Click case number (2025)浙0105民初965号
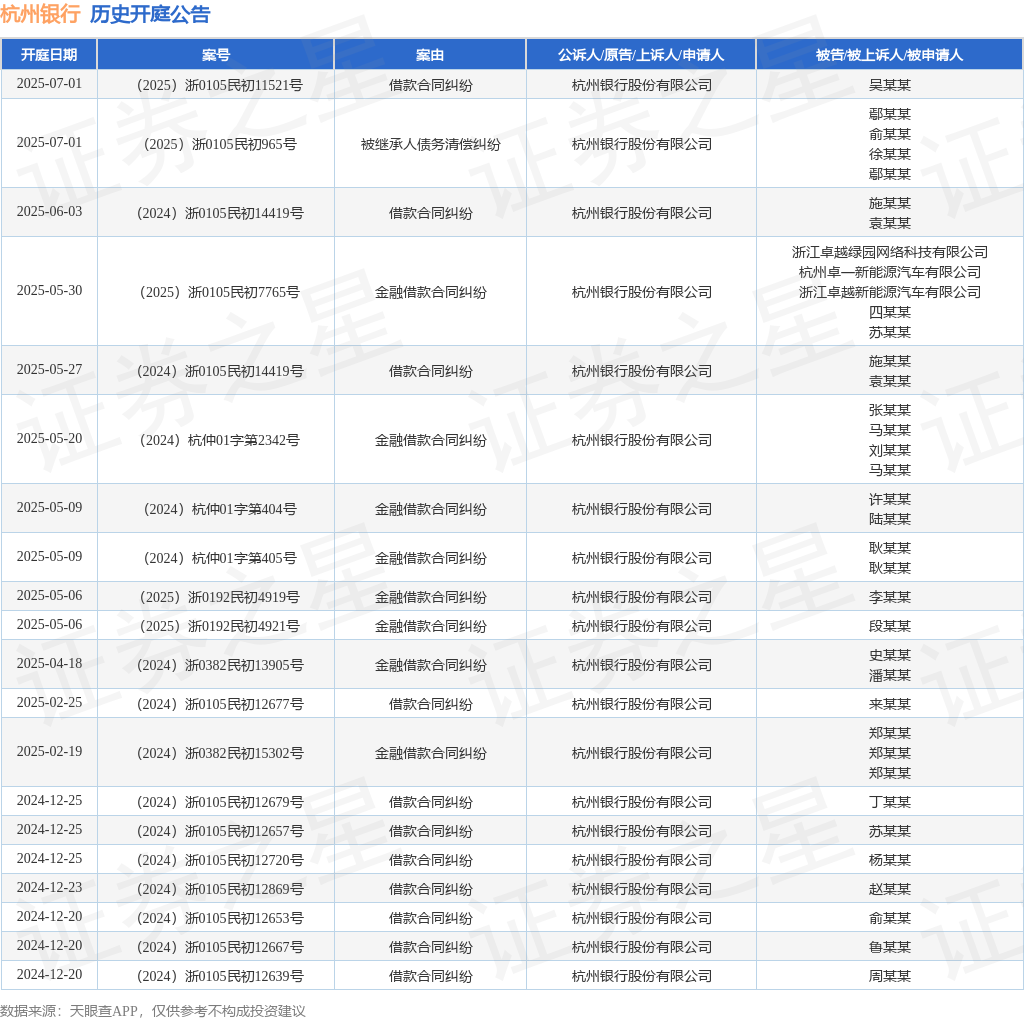 [219, 144]
